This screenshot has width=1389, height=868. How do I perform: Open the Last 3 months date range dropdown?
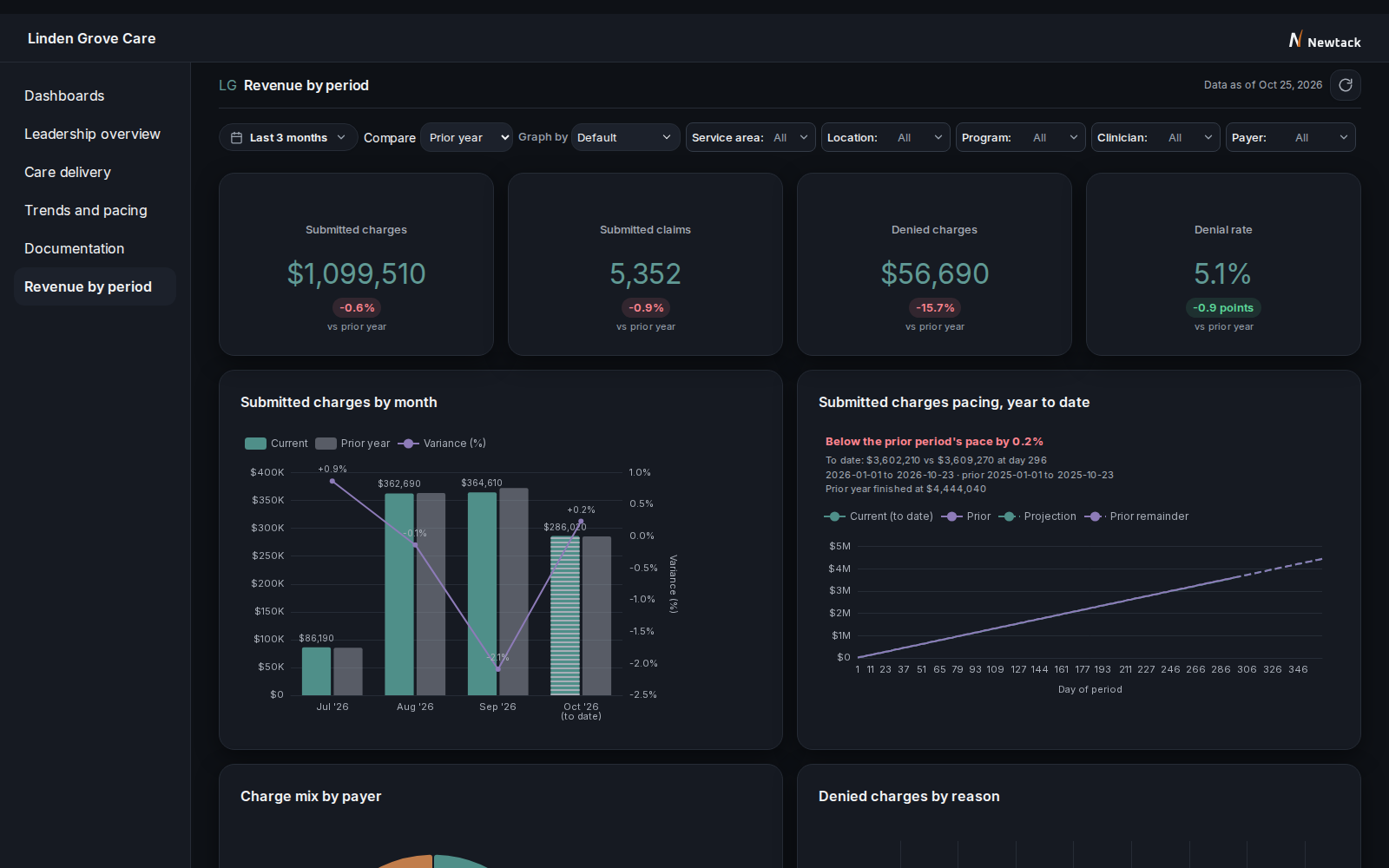pyautogui.click(x=288, y=137)
